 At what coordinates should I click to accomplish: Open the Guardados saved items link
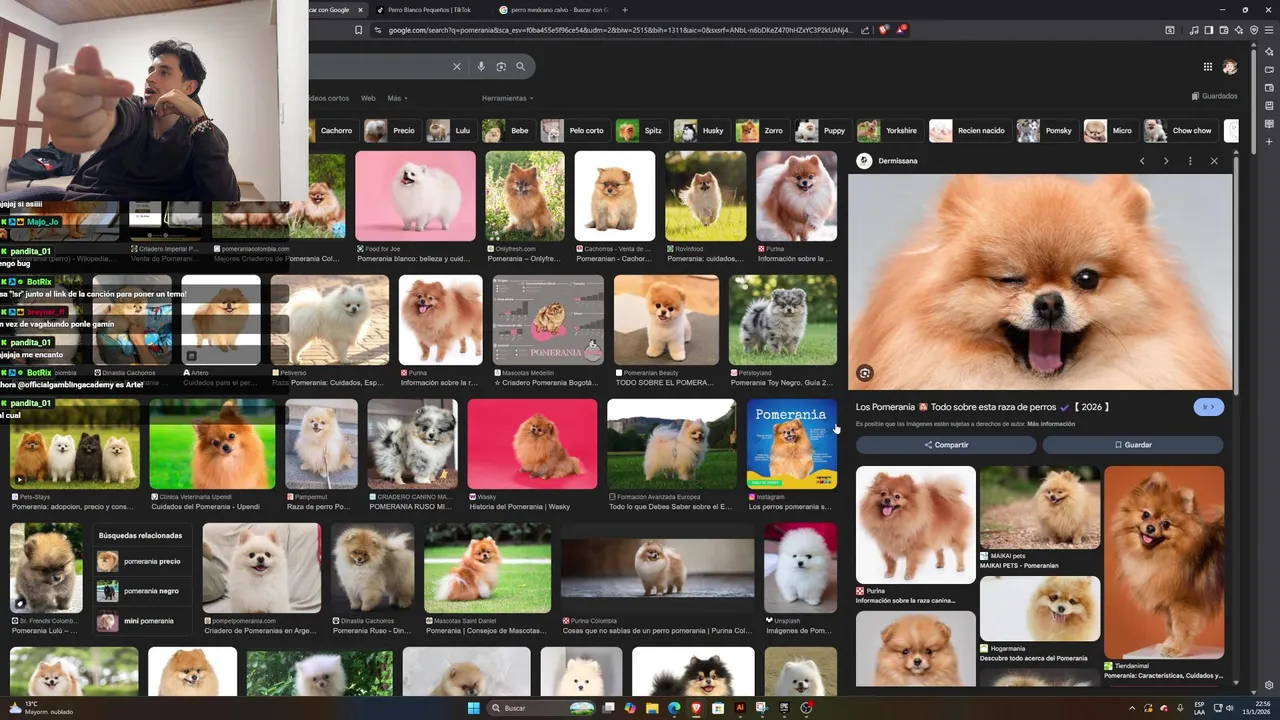pyautogui.click(x=1214, y=96)
